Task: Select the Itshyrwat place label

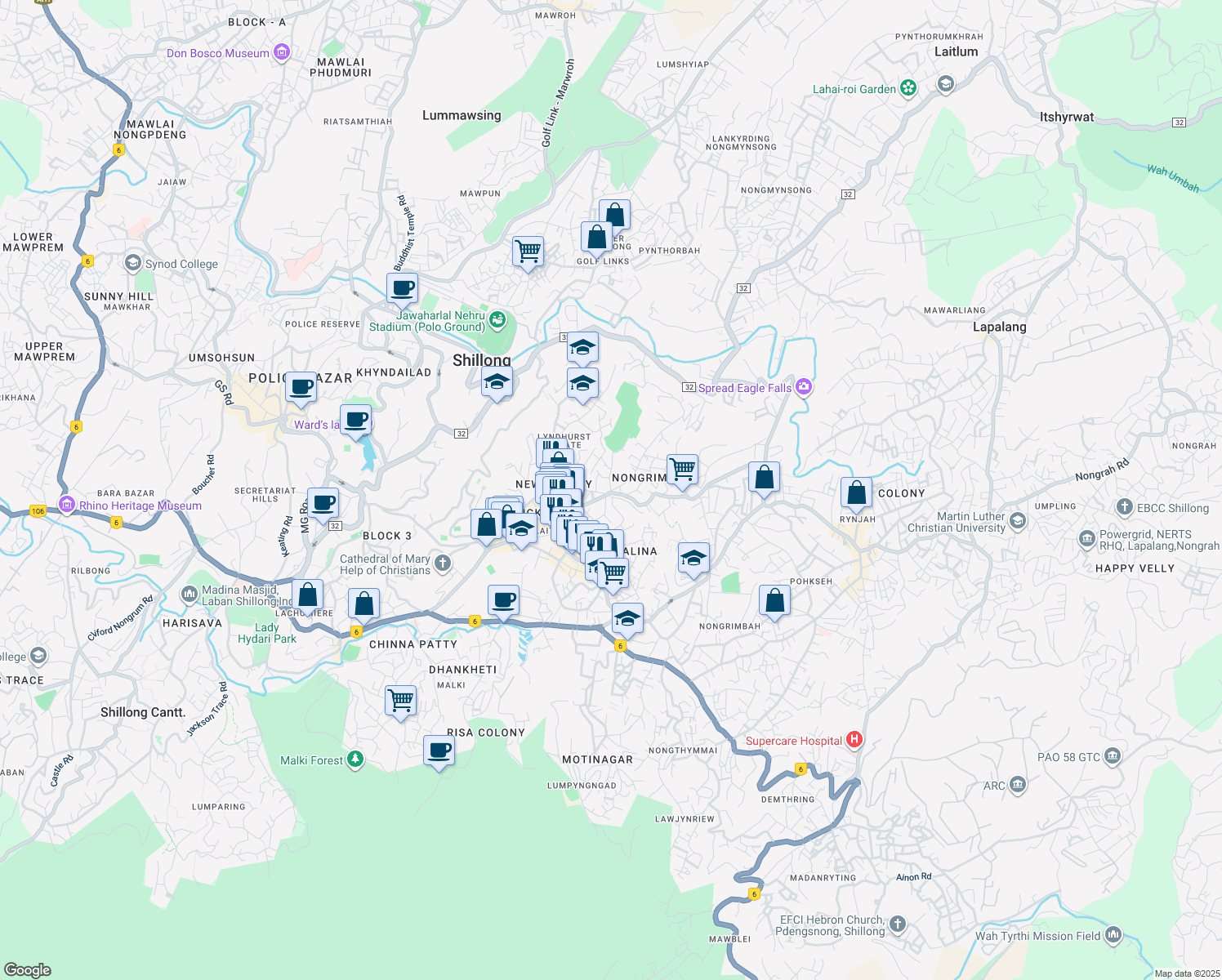Action: pos(1067,117)
